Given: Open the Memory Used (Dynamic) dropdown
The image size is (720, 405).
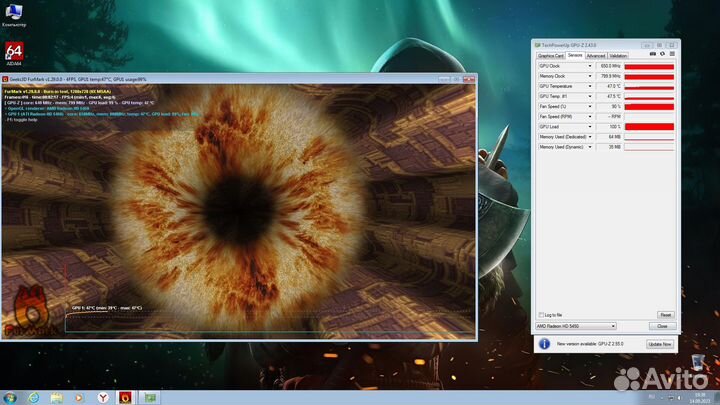Looking at the screenshot, I should click(x=590, y=147).
